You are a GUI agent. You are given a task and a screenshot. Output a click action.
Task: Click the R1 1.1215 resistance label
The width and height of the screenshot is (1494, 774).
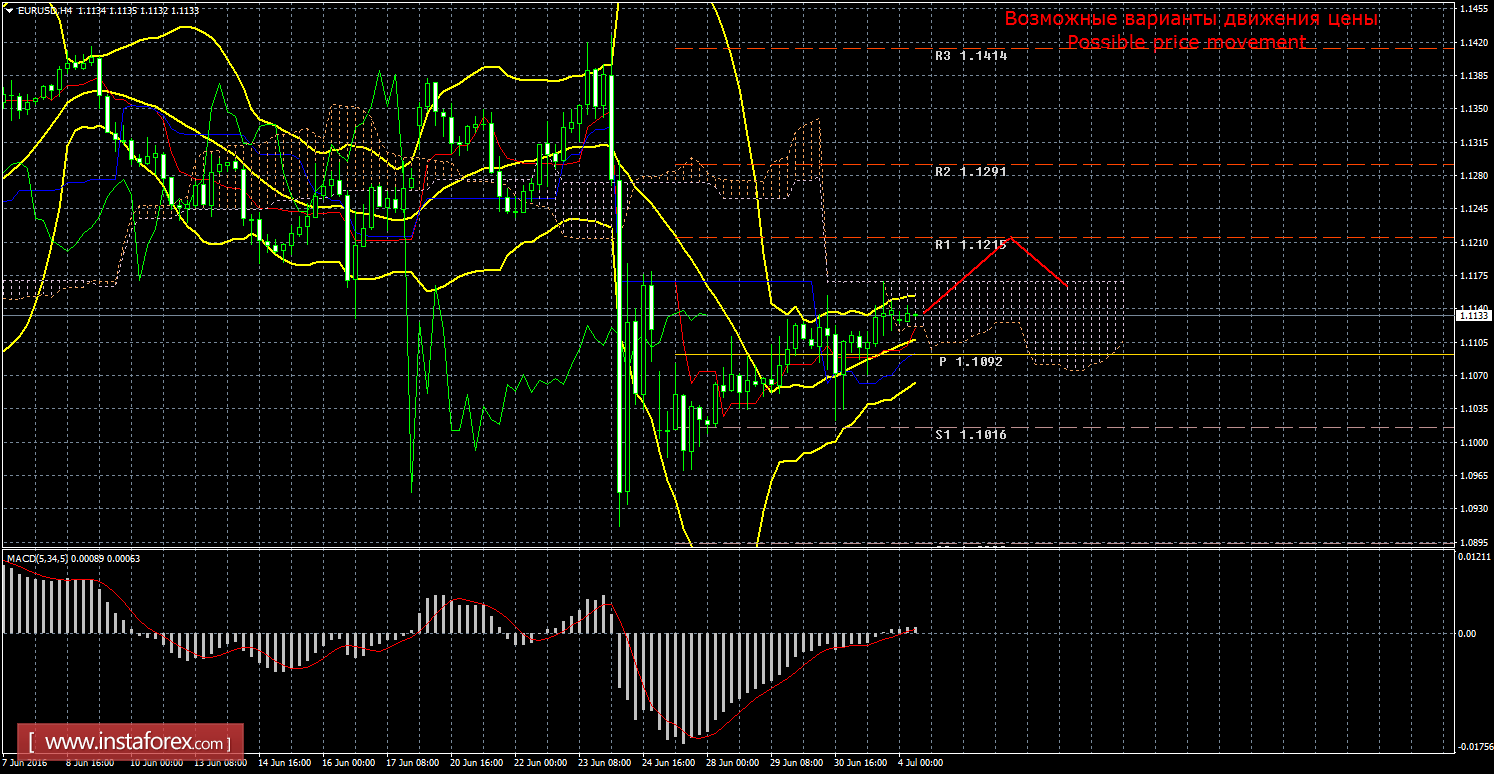click(970, 245)
